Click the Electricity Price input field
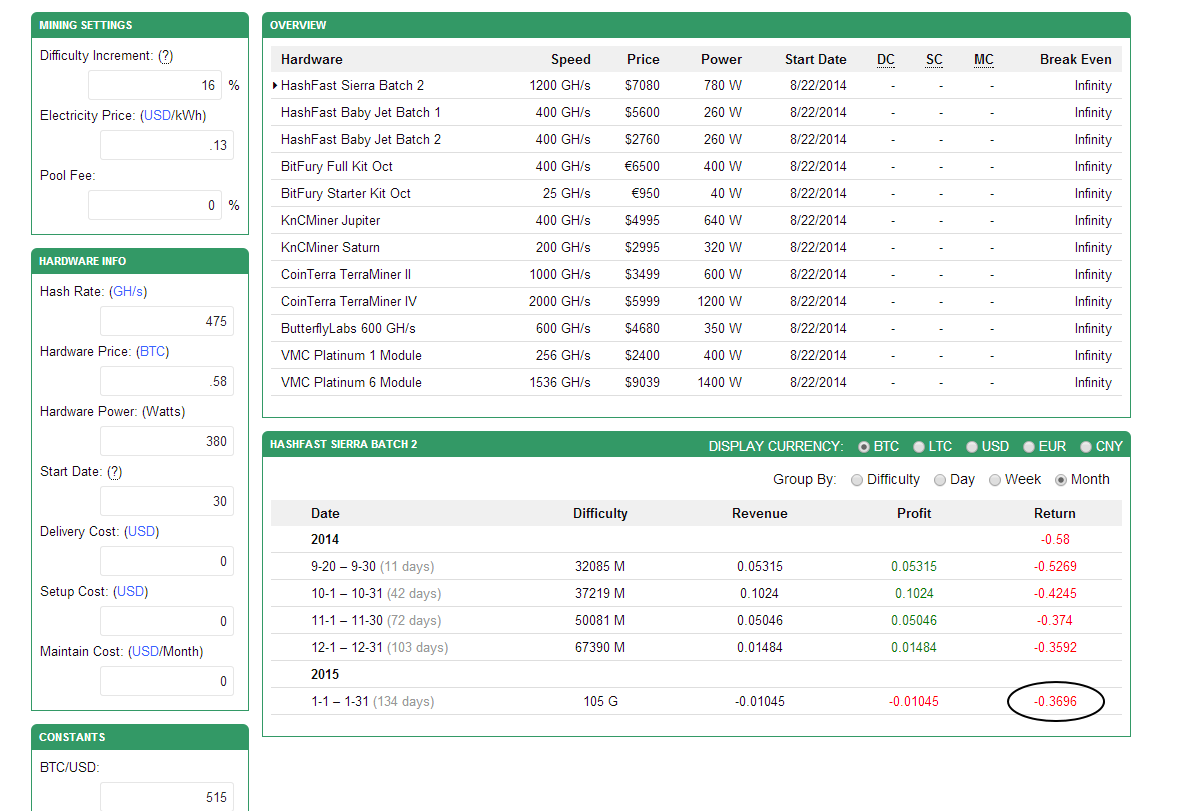Viewport: 1184px width, 811px height. 167,145
